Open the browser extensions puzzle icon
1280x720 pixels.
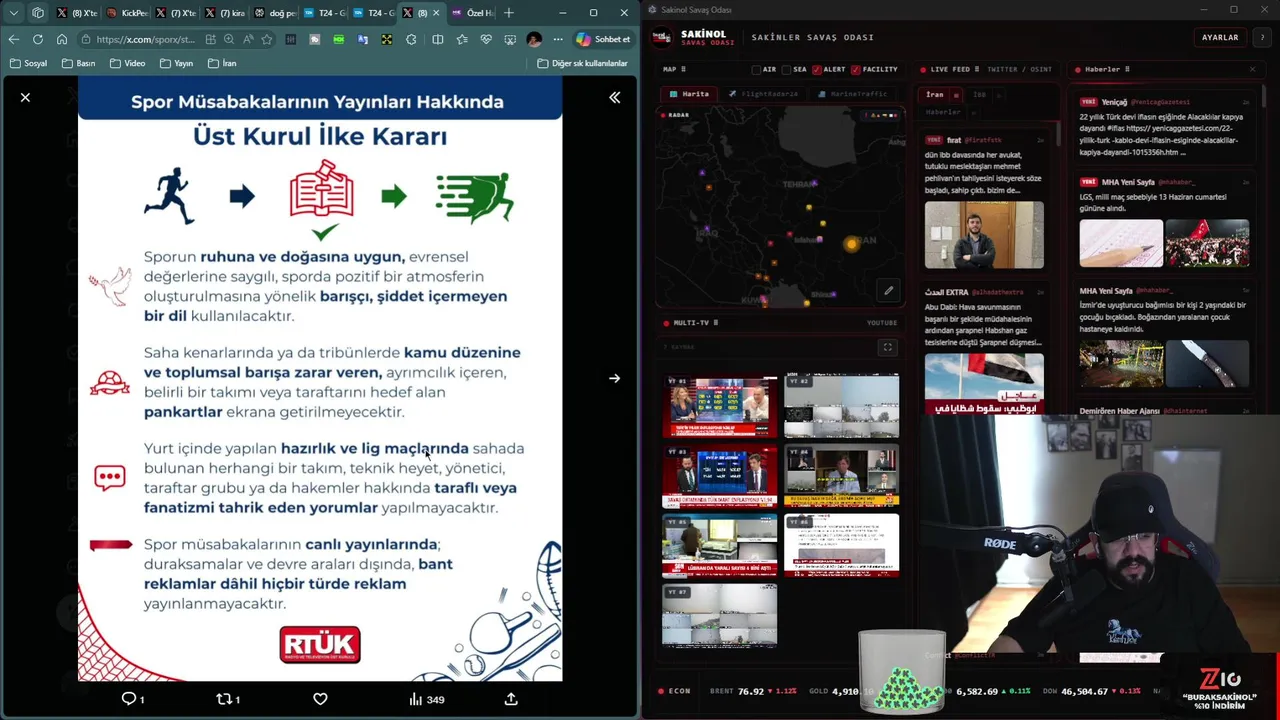tap(411, 39)
